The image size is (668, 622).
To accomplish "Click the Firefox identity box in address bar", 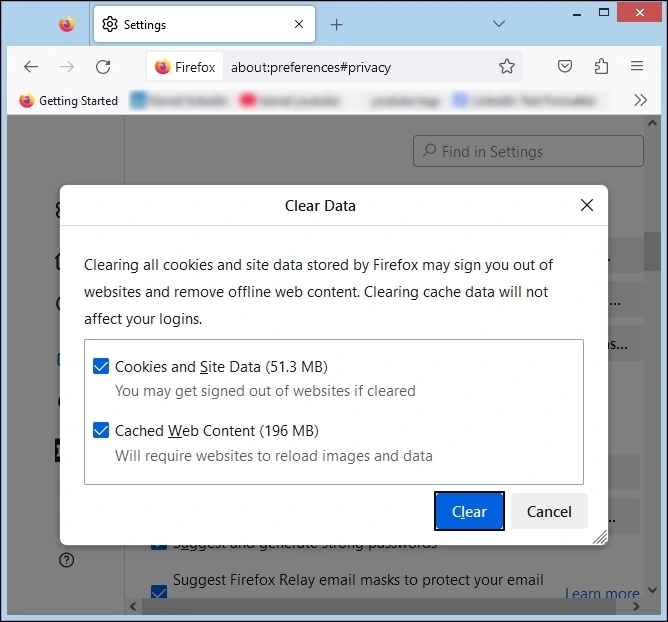I will [x=185, y=67].
